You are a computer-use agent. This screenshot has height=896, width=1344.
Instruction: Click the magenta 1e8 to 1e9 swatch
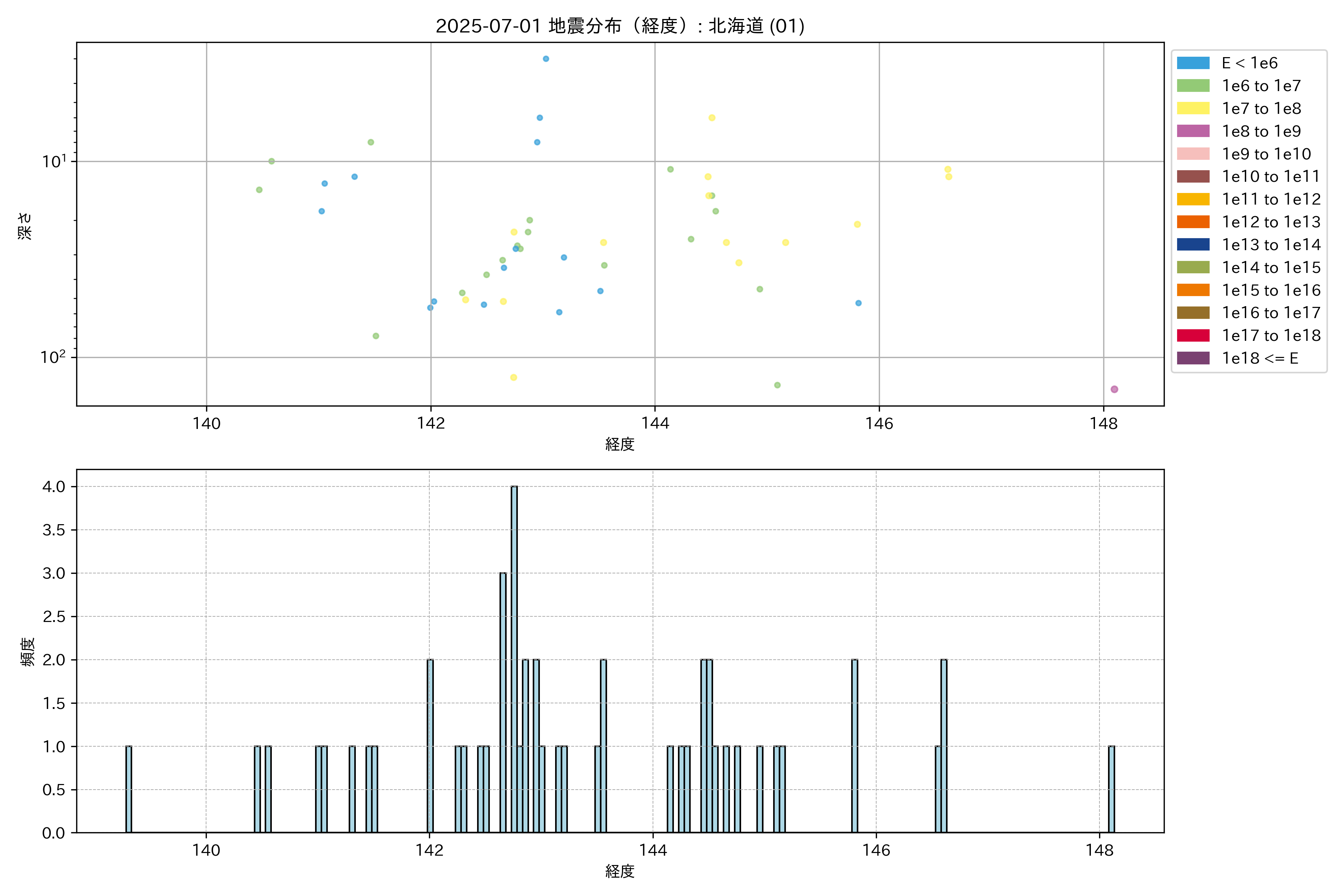coord(1192,131)
